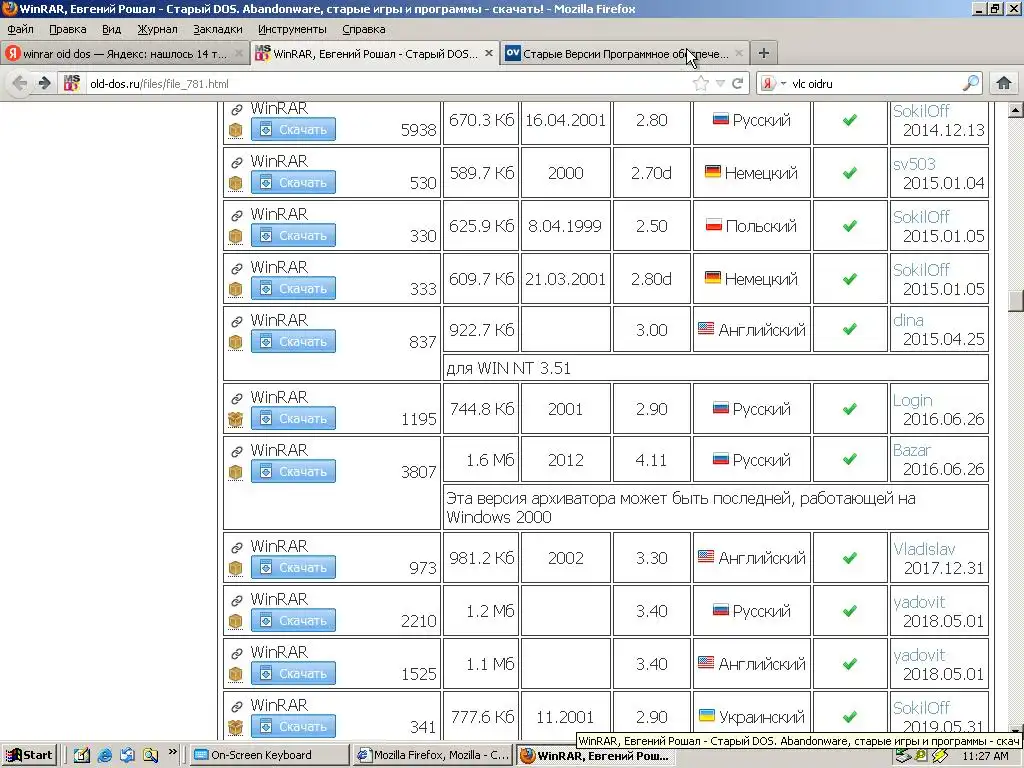Open the Вид menu
Viewport: 1024px width, 768px height.
click(x=112, y=29)
